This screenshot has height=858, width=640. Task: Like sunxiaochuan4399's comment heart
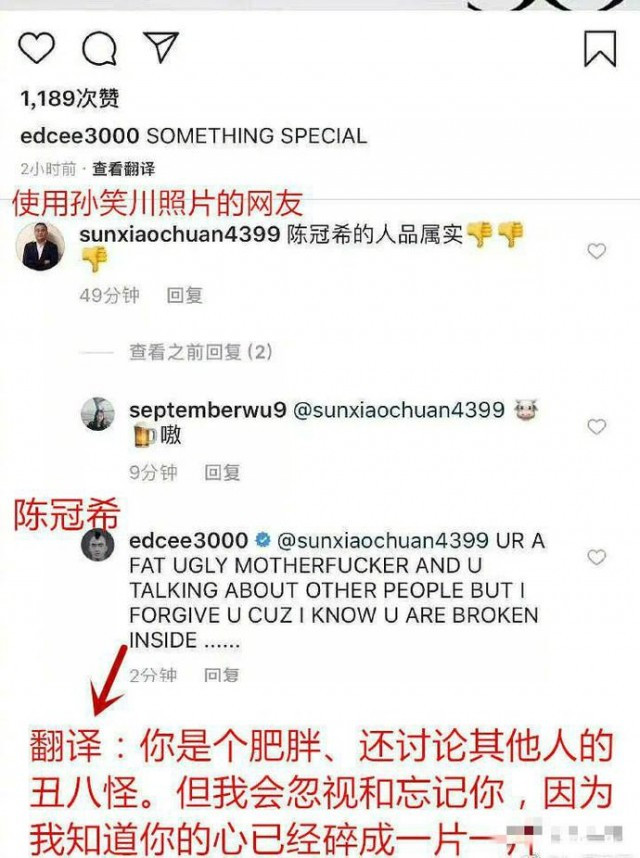[x=596, y=251]
